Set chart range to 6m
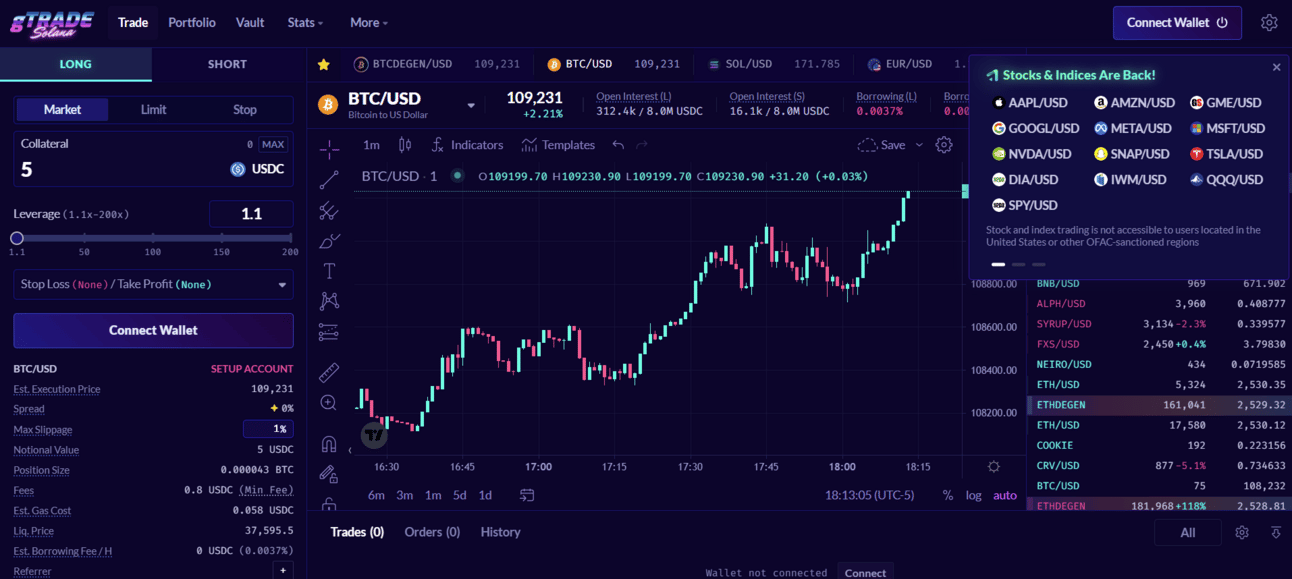 376,495
